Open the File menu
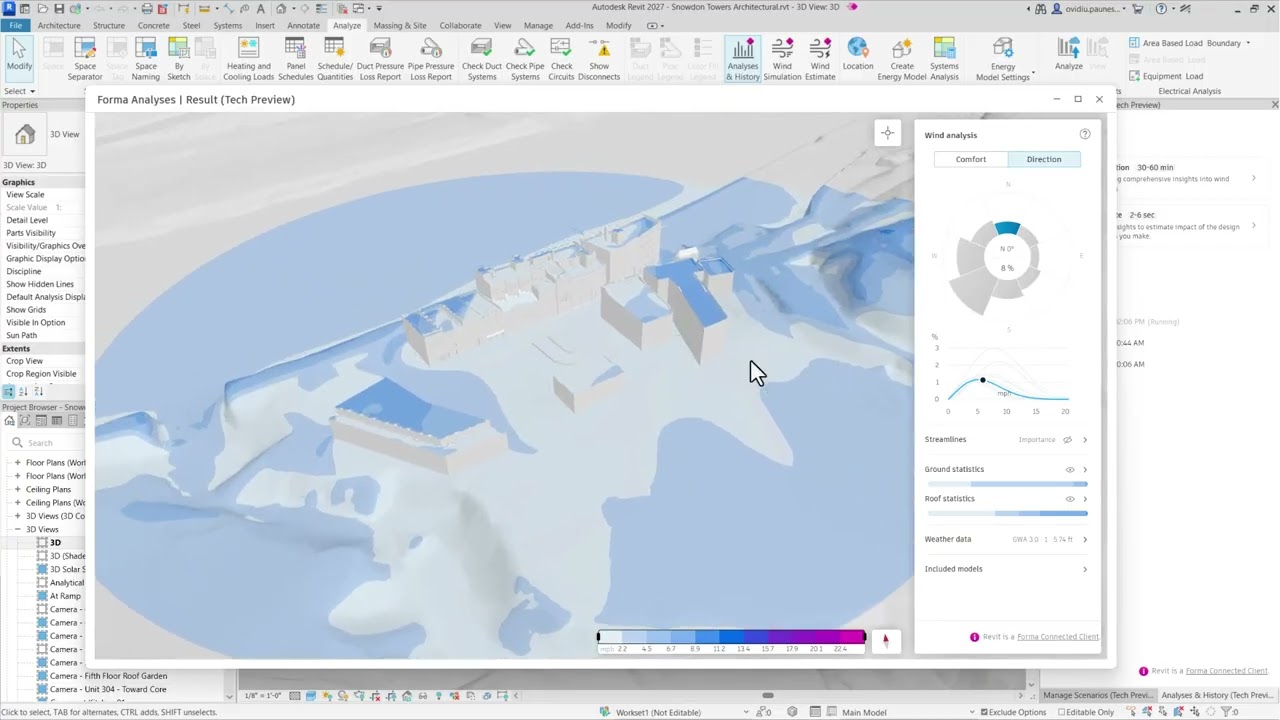Image resolution: width=1280 pixels, height=720 pixels. [x=15, y=25]
